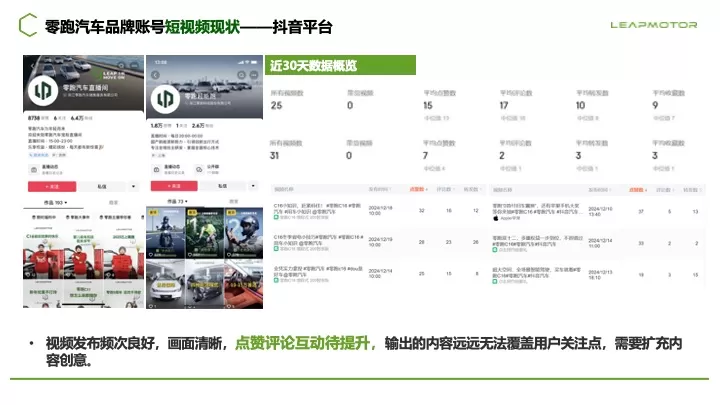Click the date 2024/12/13 18:10
The height and width of the screenshot is (405, 720).
601,275
